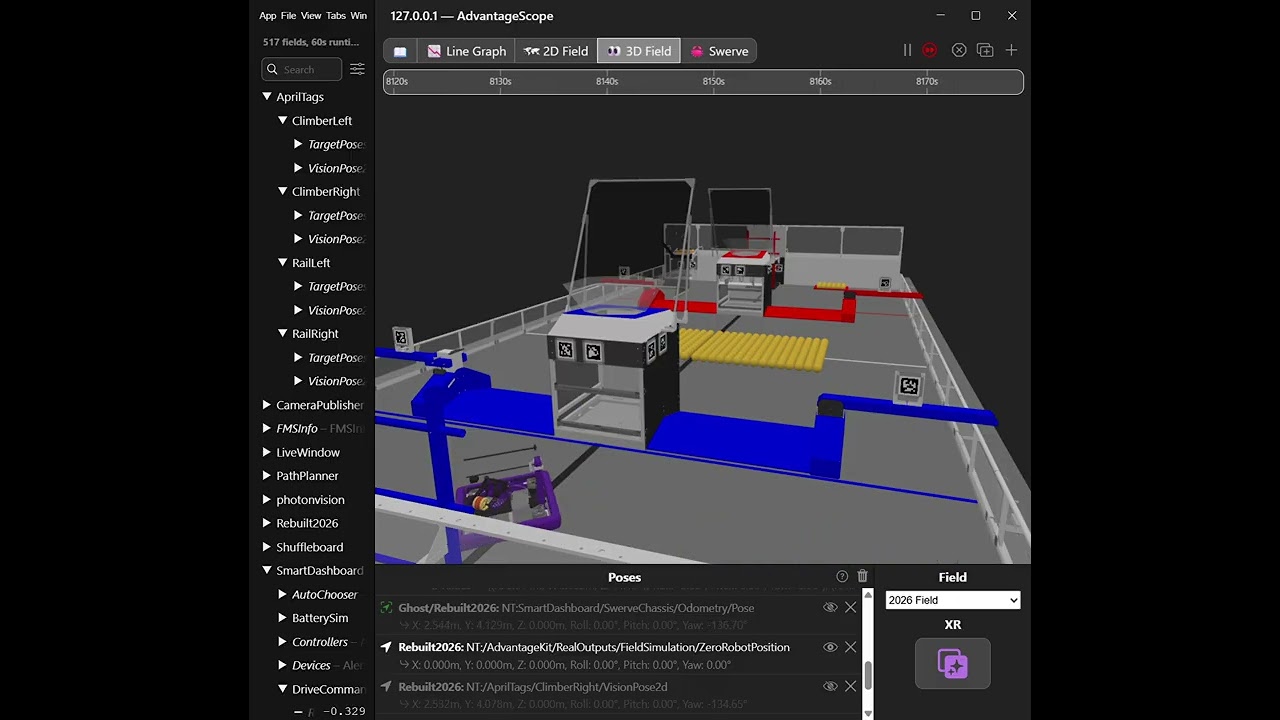Switch to the 2D Field tab
Screen dimensions: 1280x720
pyautogui.click(x=556, y=51)
